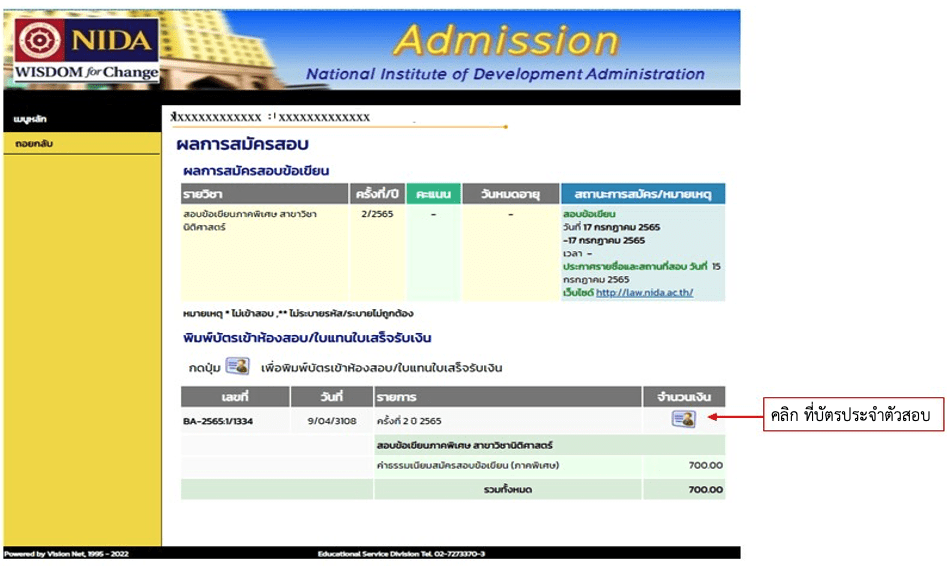The height and width of the screenshot is (566, 950).
Task: Click the fee line ค่าธรรมเนียมสมัครสอบข้อเขียน (ภาคพิเศษ)
Action: (468, 465)
